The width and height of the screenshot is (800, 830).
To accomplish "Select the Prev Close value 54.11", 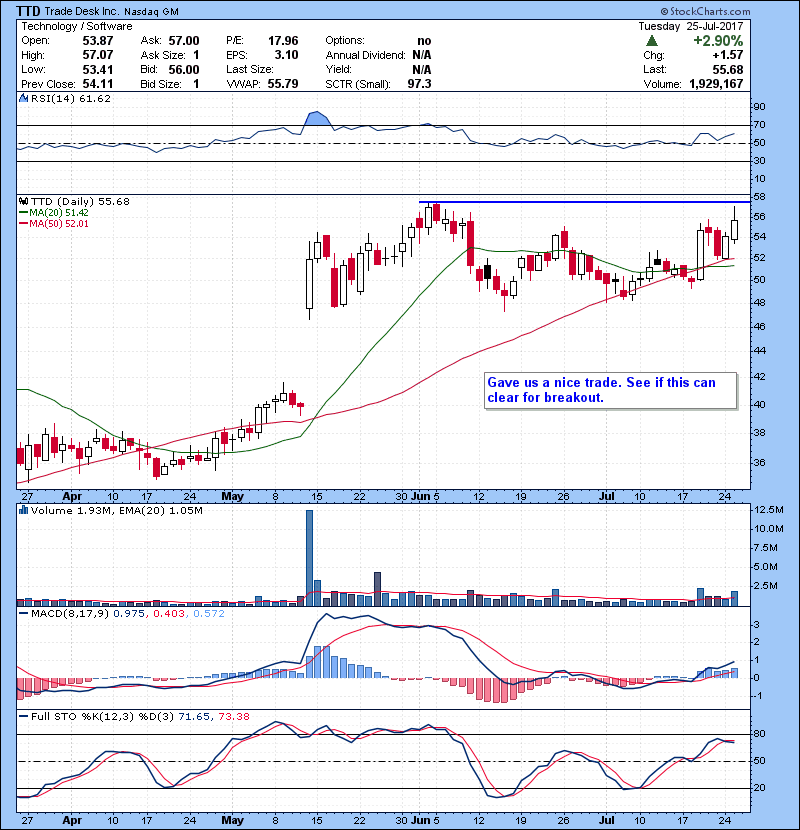I will pyautogui.click(x=98, y=84).
